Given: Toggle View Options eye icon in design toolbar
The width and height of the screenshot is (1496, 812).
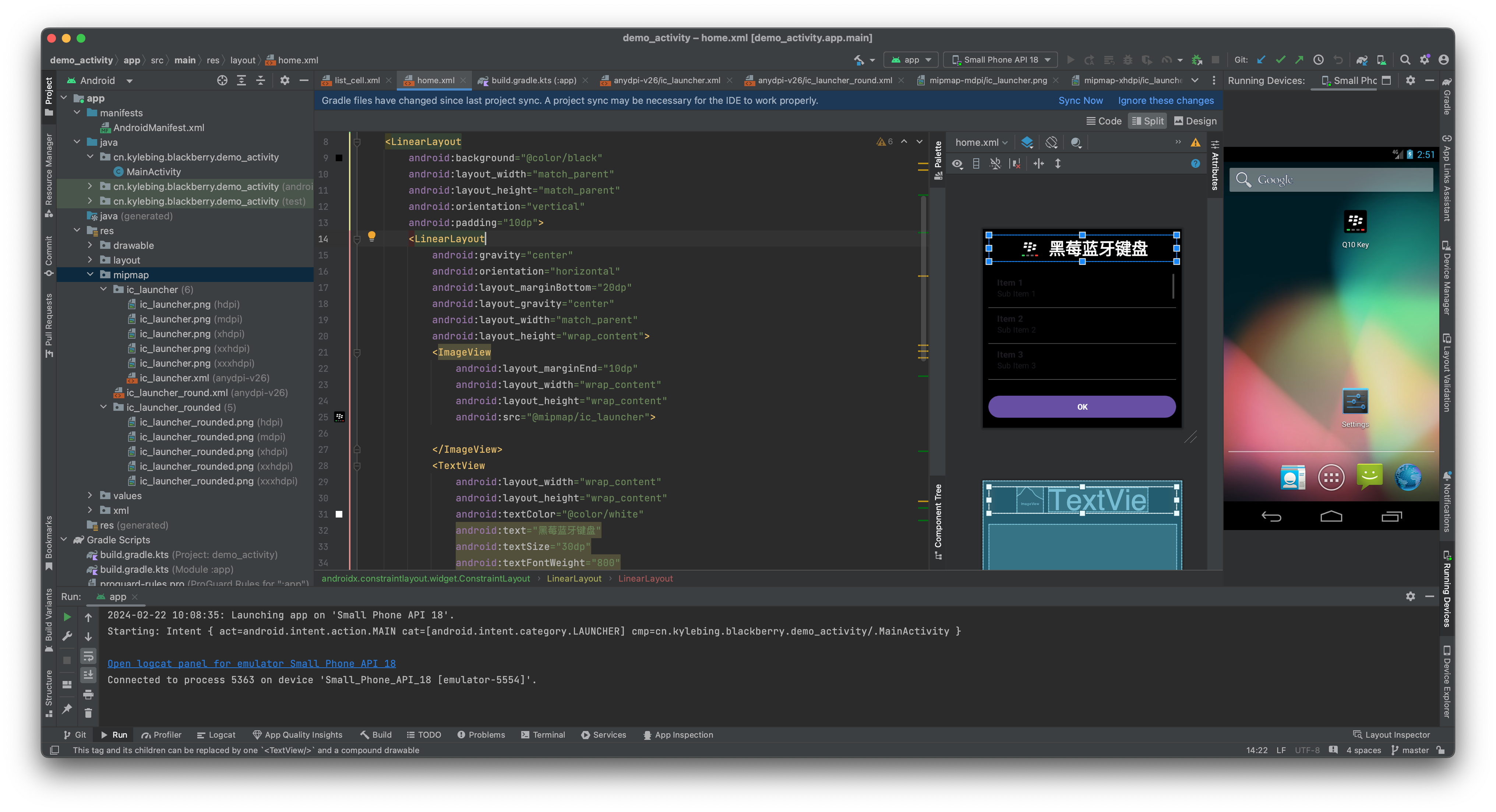Looking at the screenshot, I should tap(957, 164).
